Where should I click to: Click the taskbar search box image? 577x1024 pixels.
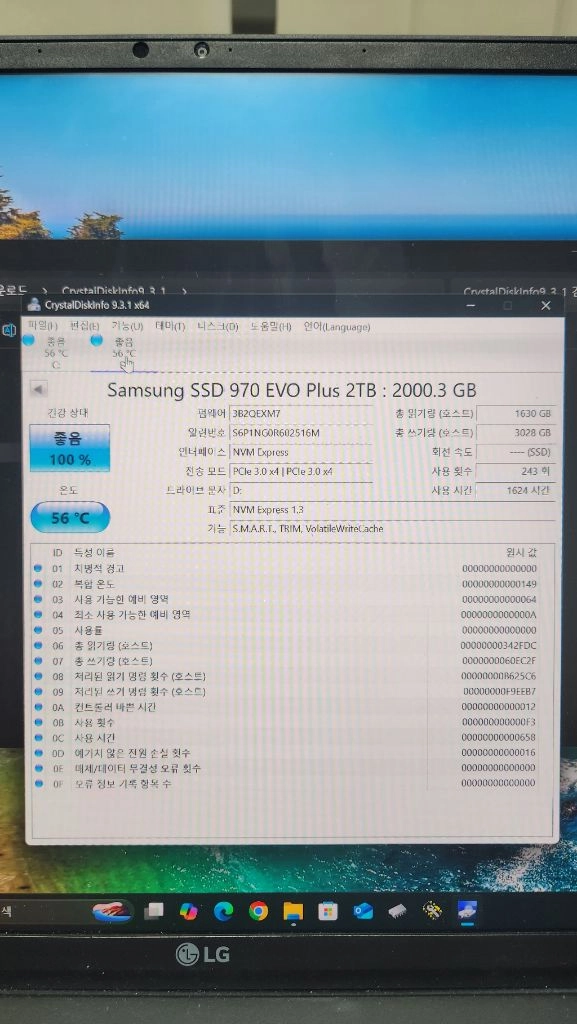[112, 910]
